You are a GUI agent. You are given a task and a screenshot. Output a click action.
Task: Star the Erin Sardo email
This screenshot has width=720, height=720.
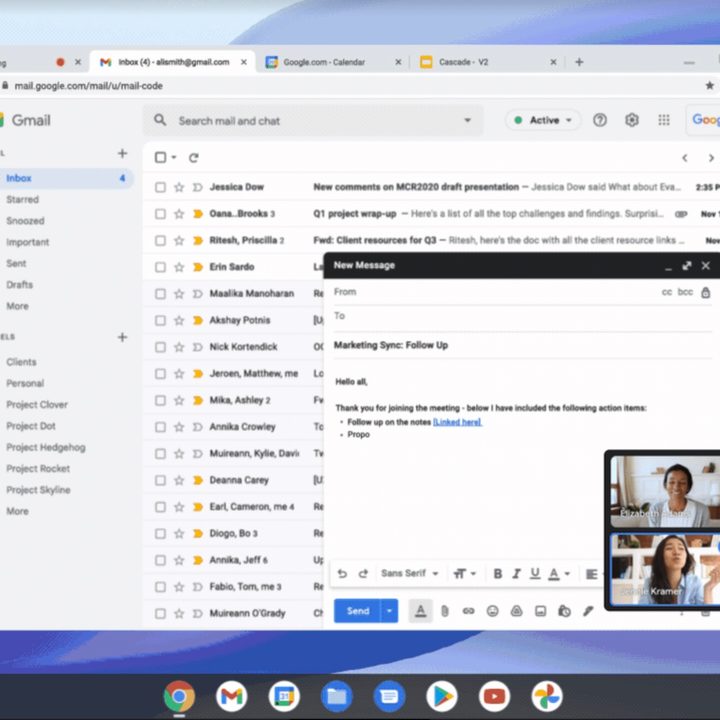(179, 267)
